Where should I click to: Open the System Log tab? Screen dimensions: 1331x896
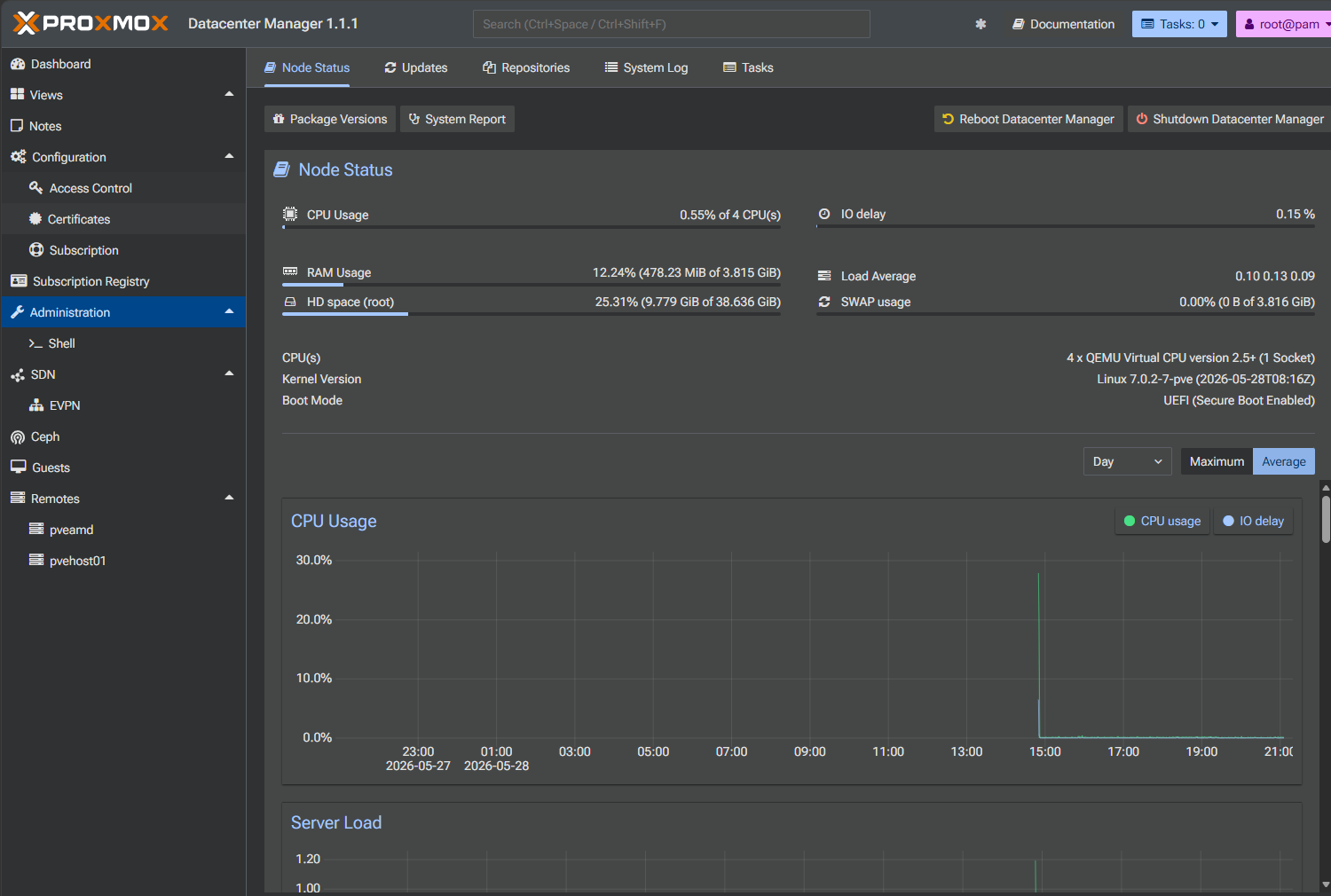[646, 67]
